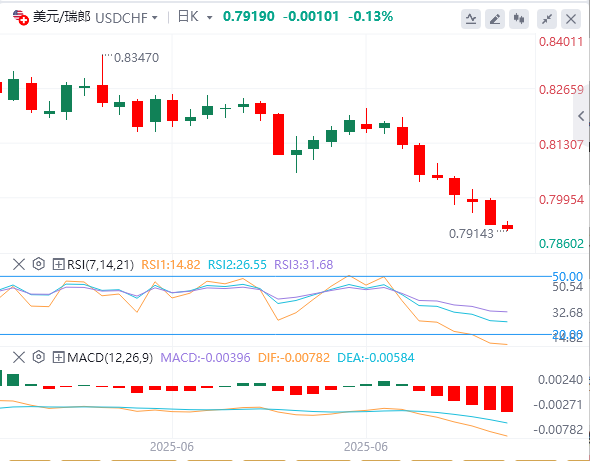
Task: Click the -0.13% change percentage
Action: coord(371,17)
